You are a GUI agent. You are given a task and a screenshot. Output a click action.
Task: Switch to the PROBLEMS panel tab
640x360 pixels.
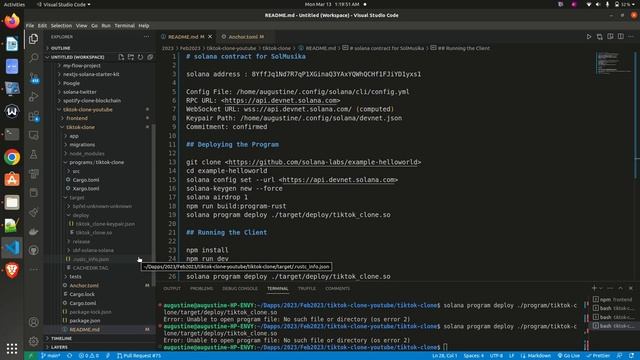[x=201, y=289]
